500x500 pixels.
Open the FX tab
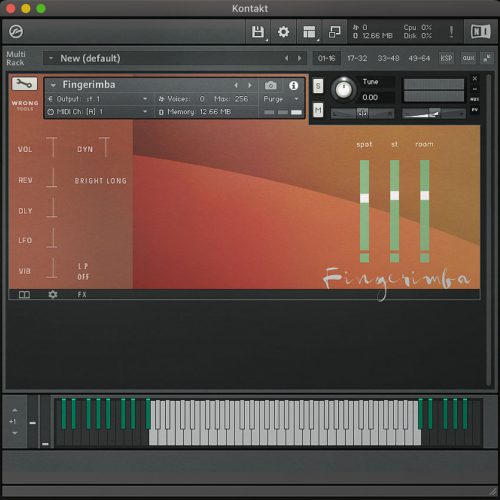(82, 294)
